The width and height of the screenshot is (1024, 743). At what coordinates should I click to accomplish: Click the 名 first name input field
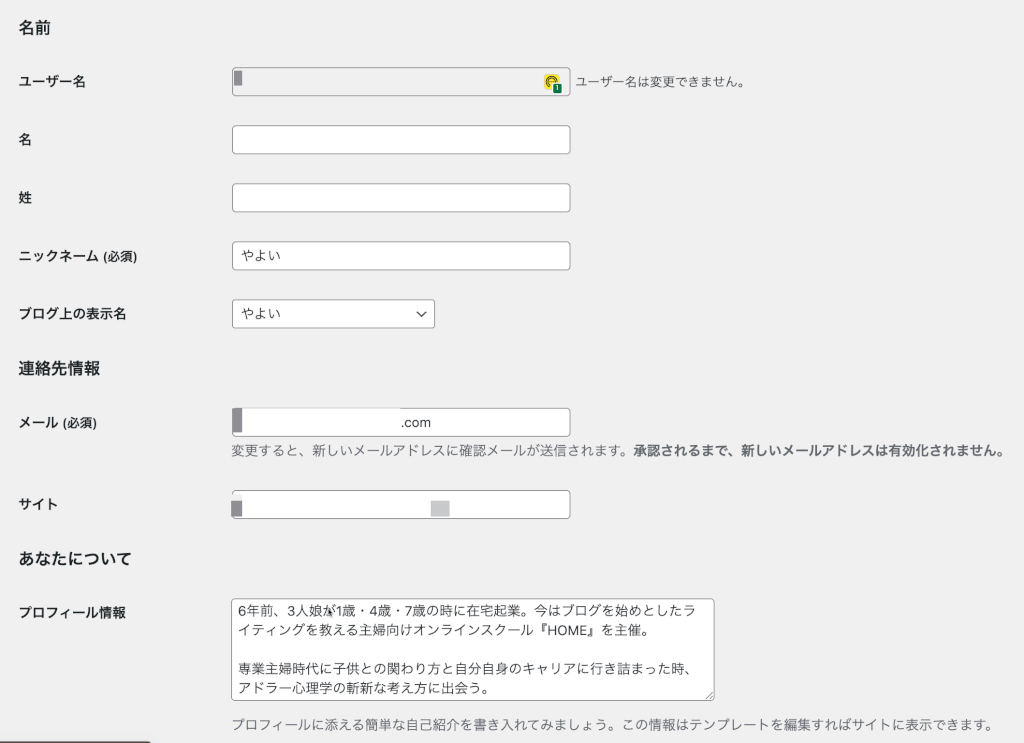pos(400,139)
